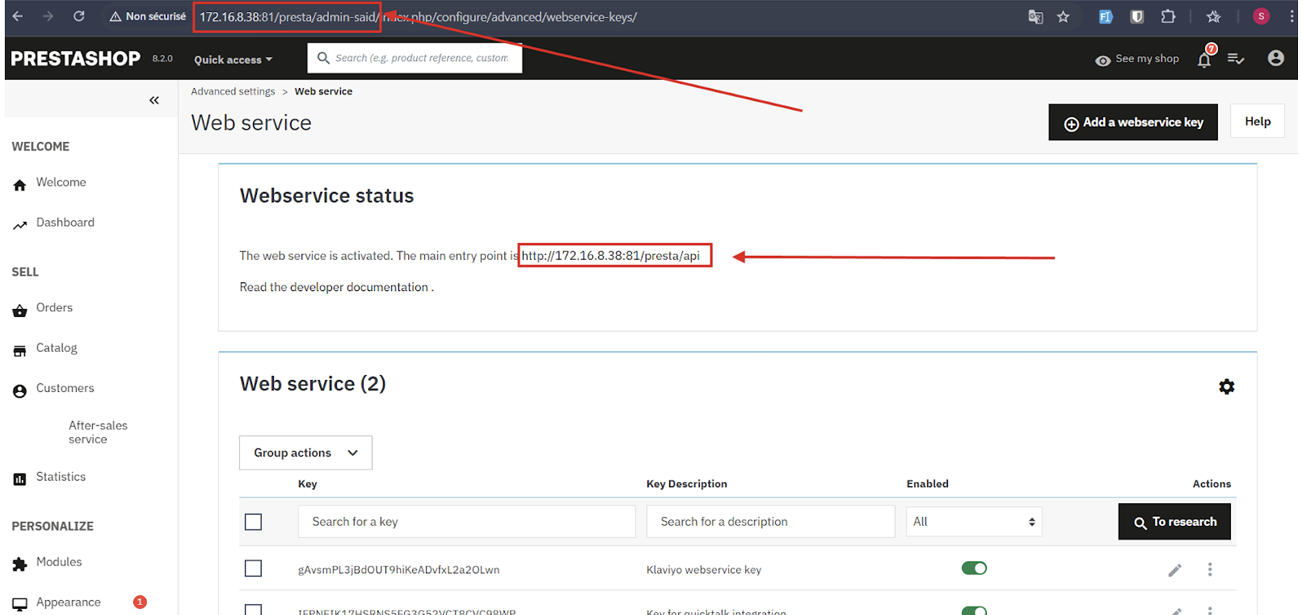Click the browser forward arrow
Image resolution: width=1303 pixels, height=615 pixels.
click(48, 17)
